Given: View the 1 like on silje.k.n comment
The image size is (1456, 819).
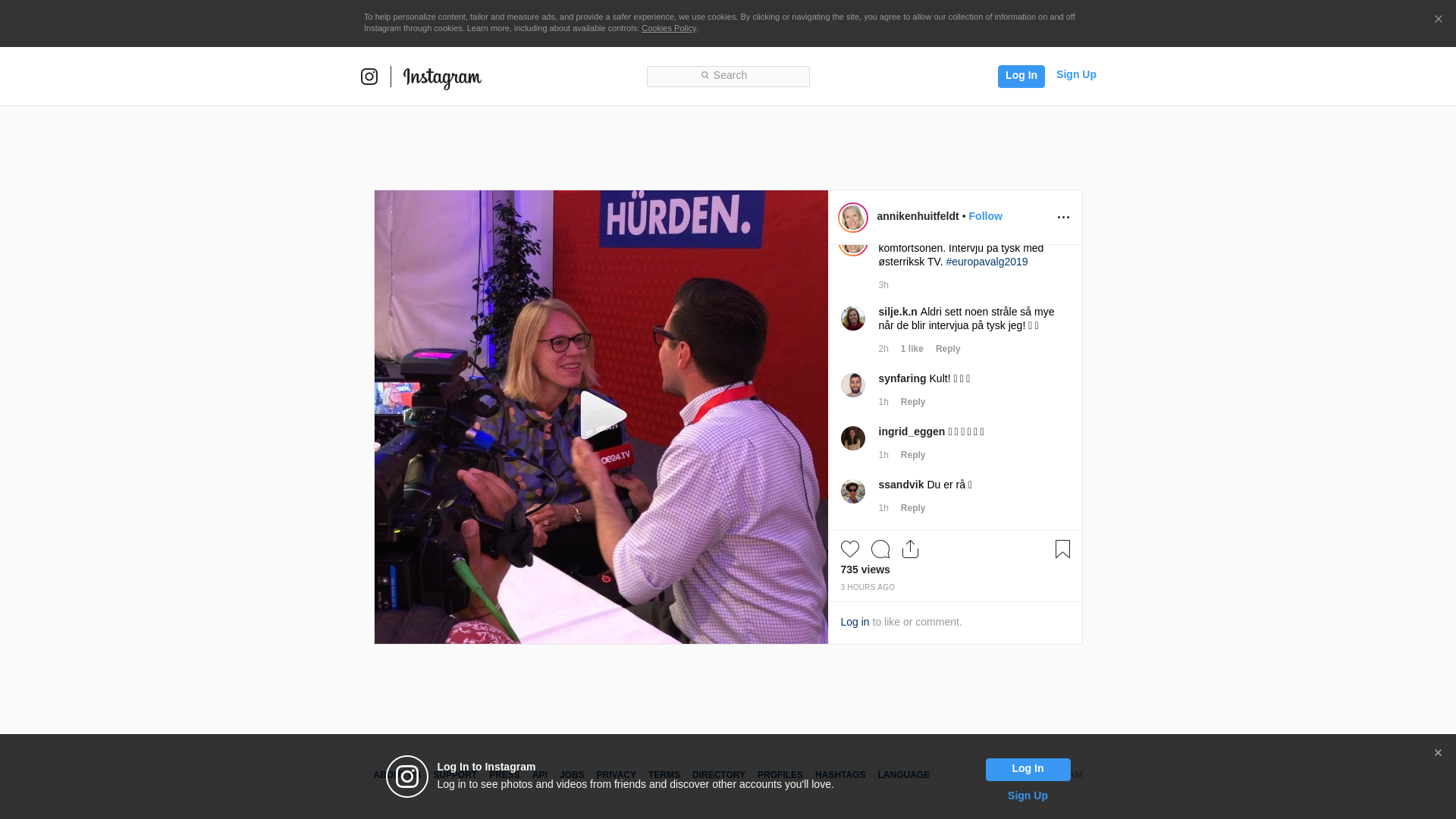Looking at the screenshot, I should pos(912,349).
